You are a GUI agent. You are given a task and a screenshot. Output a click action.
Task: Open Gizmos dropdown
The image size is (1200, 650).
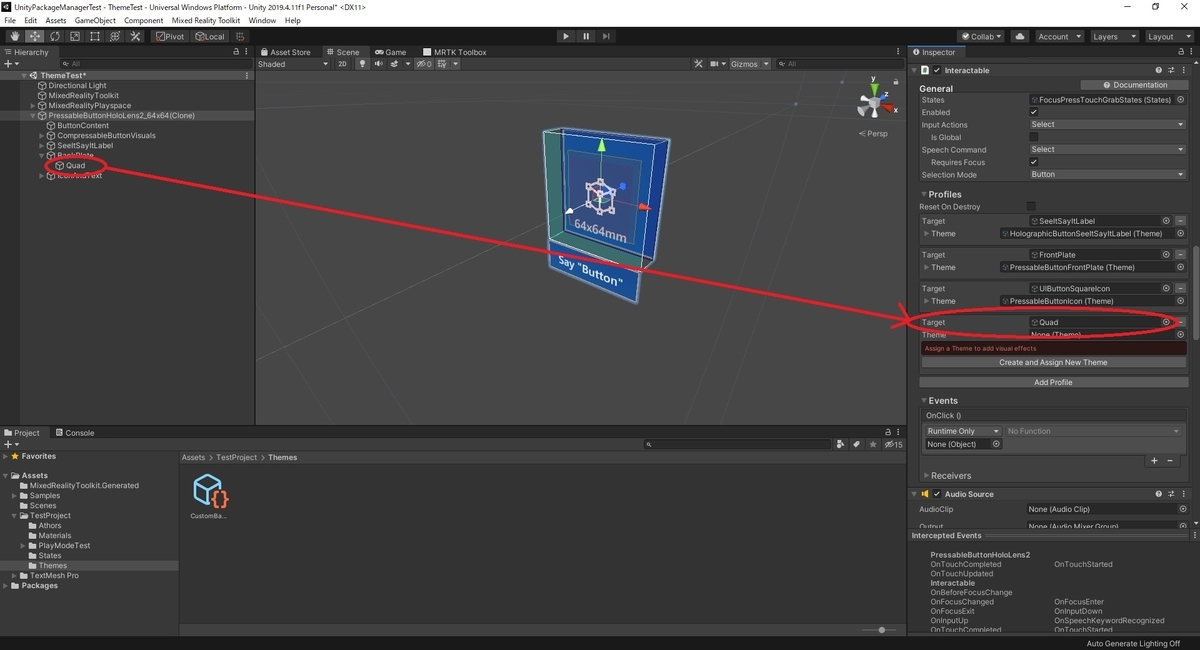click(749, 64)
